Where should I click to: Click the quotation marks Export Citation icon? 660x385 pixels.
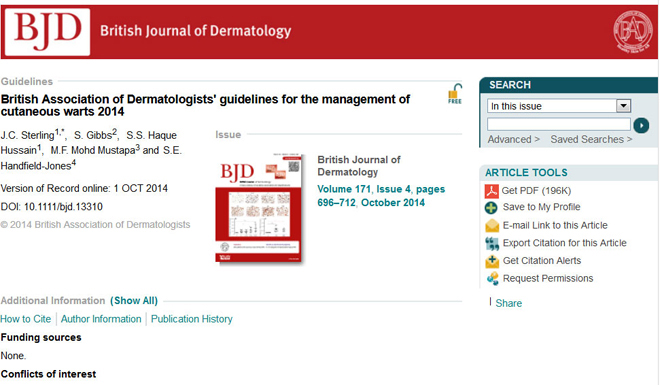point(492,243)
